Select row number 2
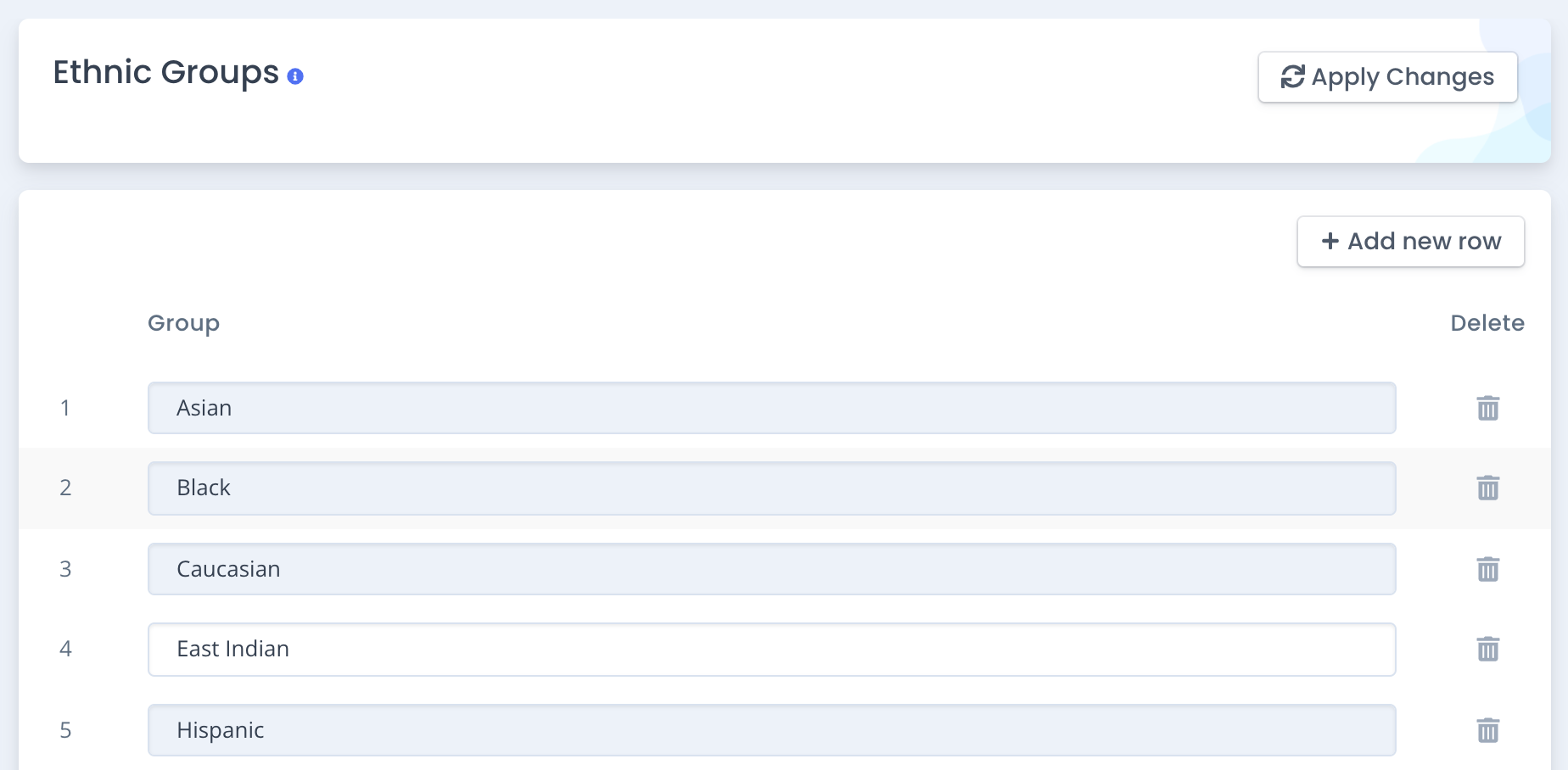The height and width of the screenshot is (770, 1568). 65,488
